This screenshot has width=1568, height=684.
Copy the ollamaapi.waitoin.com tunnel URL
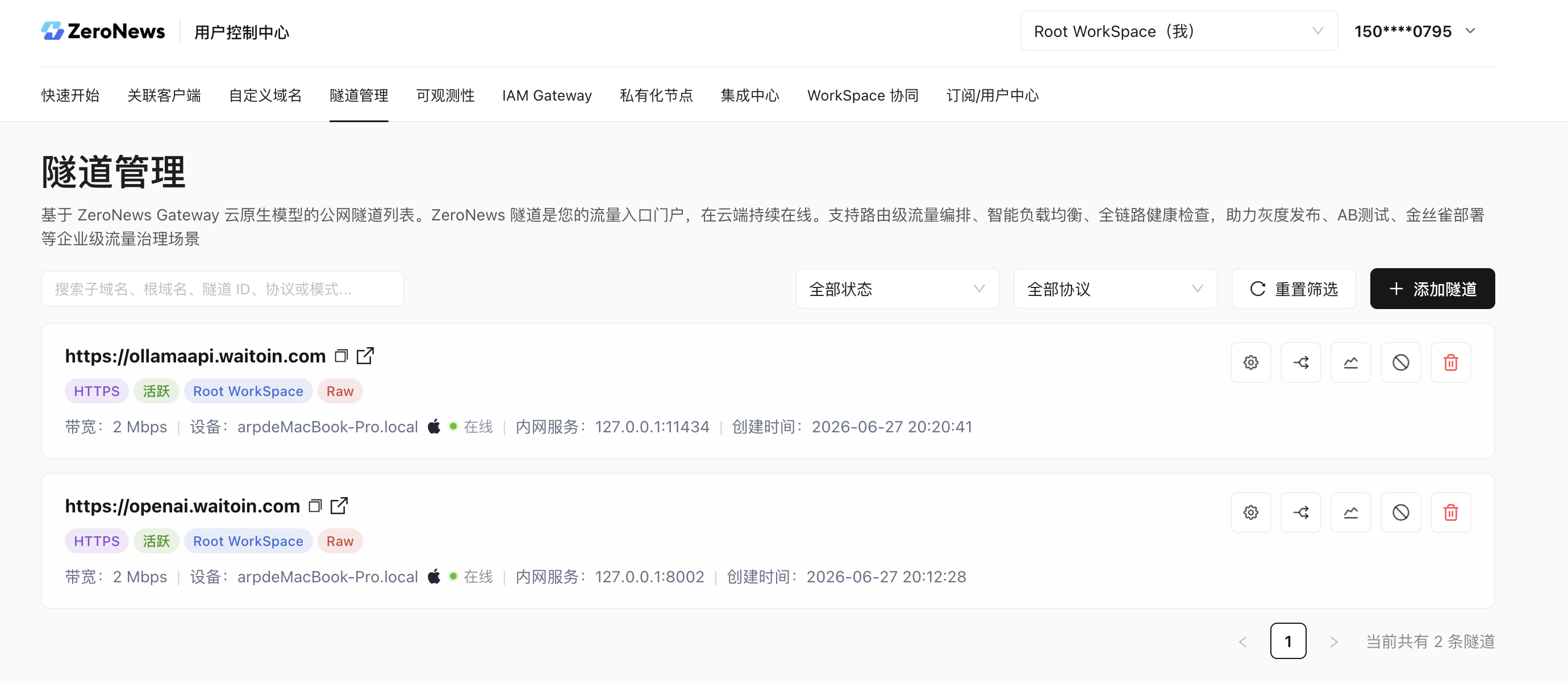click(341, 356)
